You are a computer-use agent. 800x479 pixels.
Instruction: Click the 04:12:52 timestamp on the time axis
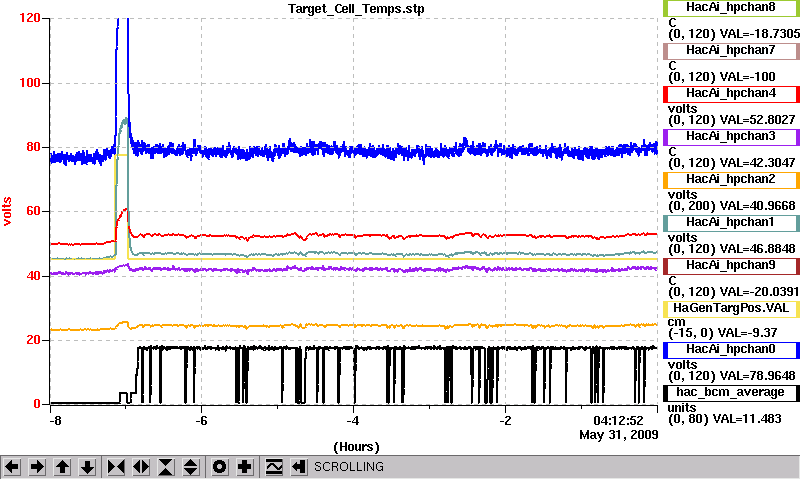point(618,421)
